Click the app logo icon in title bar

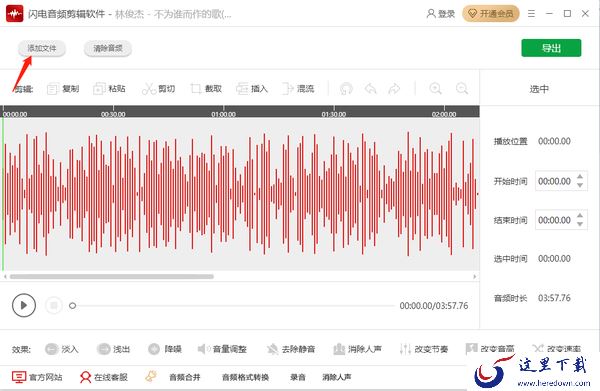[x=15, y=14]
